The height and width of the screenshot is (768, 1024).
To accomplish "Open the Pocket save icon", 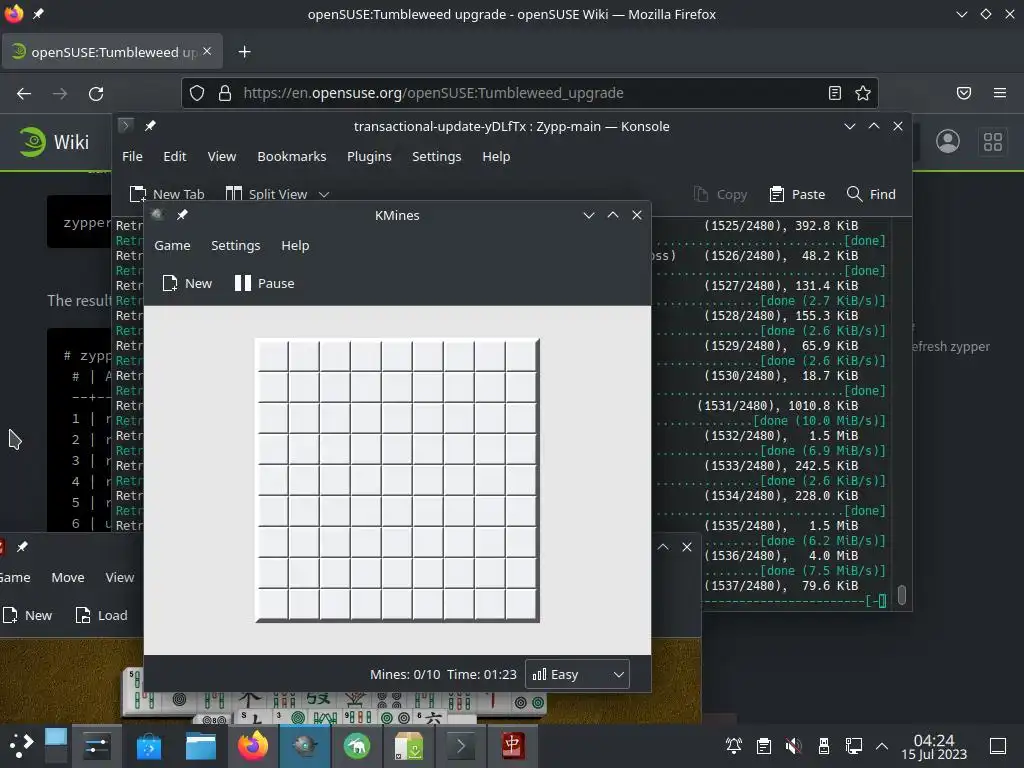I will 964,93.
